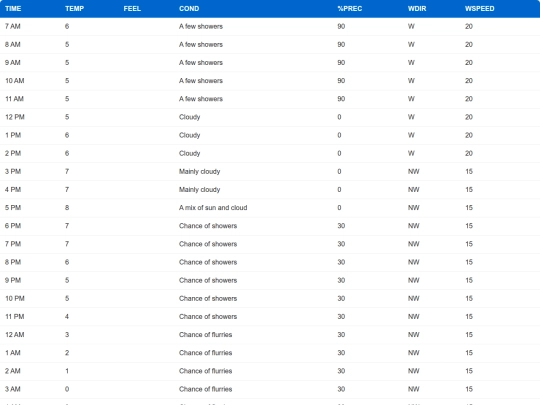Image resolution: width=540 pixels, height=405 pixels.
Task: Click 'Chance of flurries' in 3 AM row
Action: pos(206,389)
